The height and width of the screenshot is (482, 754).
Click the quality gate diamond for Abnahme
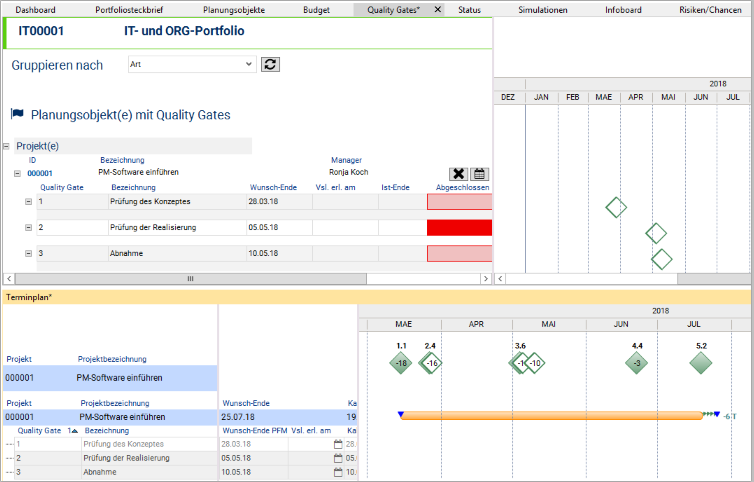point(661,259)
